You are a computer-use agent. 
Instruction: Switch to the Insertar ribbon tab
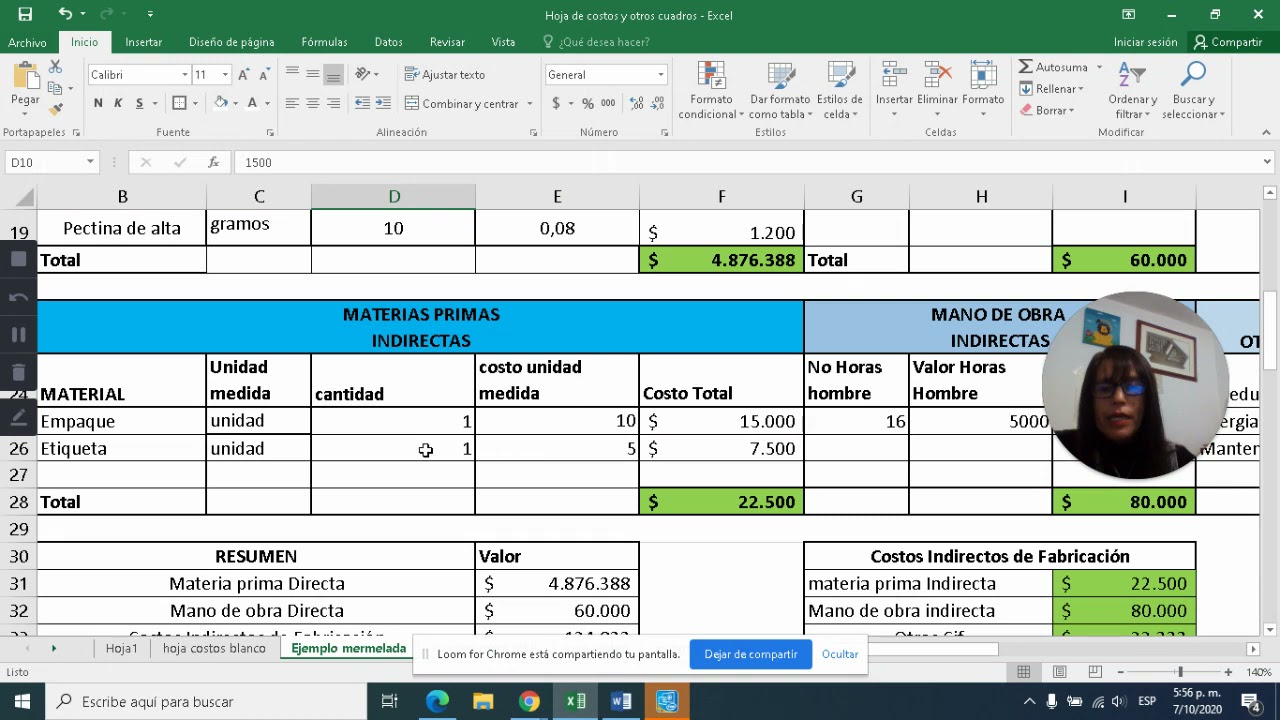[x=144, y=42]
